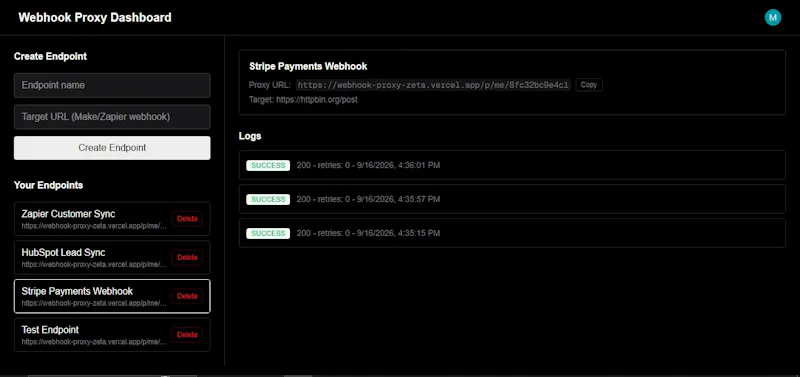Click the Target httpbin.org/post text

pyautogui.click(x=303, y=100)
